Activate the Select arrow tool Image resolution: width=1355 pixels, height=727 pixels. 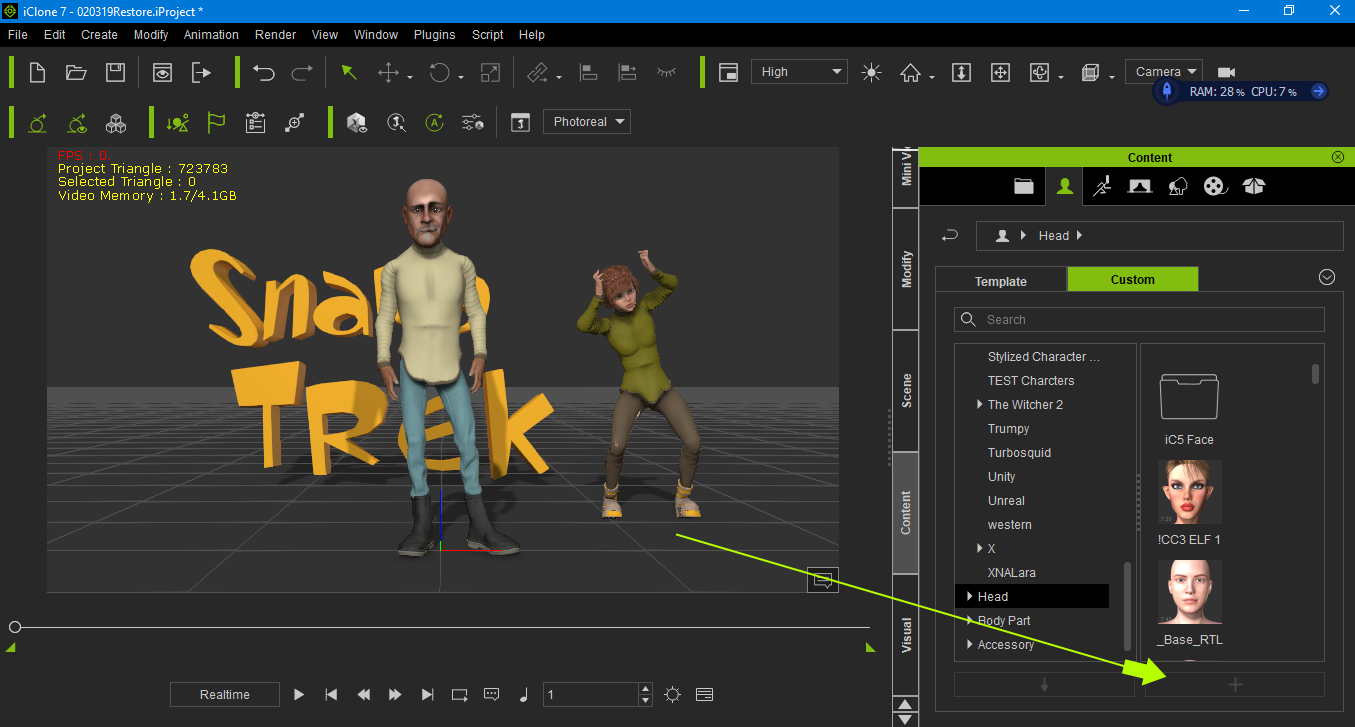349,72
